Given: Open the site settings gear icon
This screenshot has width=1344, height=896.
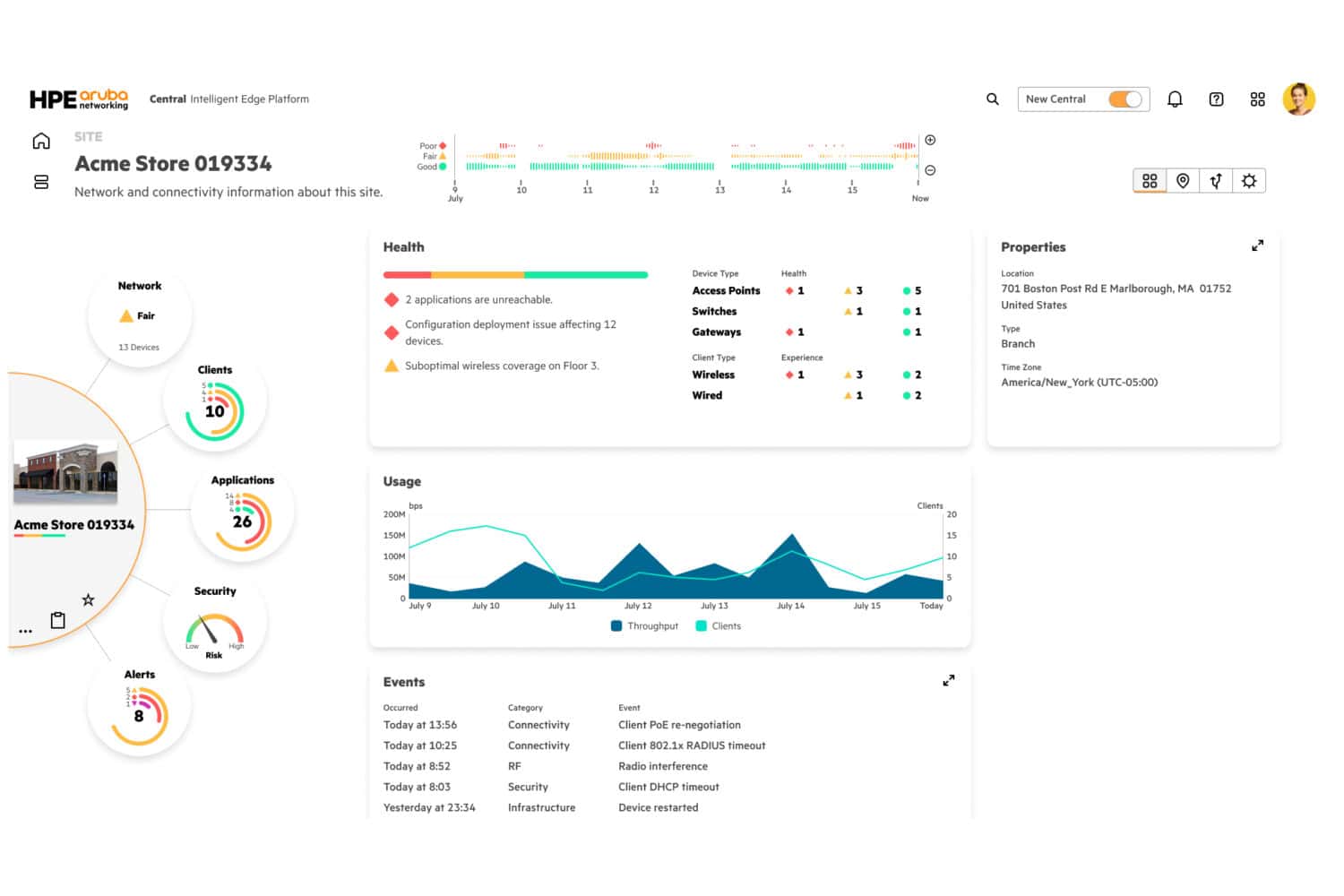Looking at the screenshot, I should (x=1249, y=180).
